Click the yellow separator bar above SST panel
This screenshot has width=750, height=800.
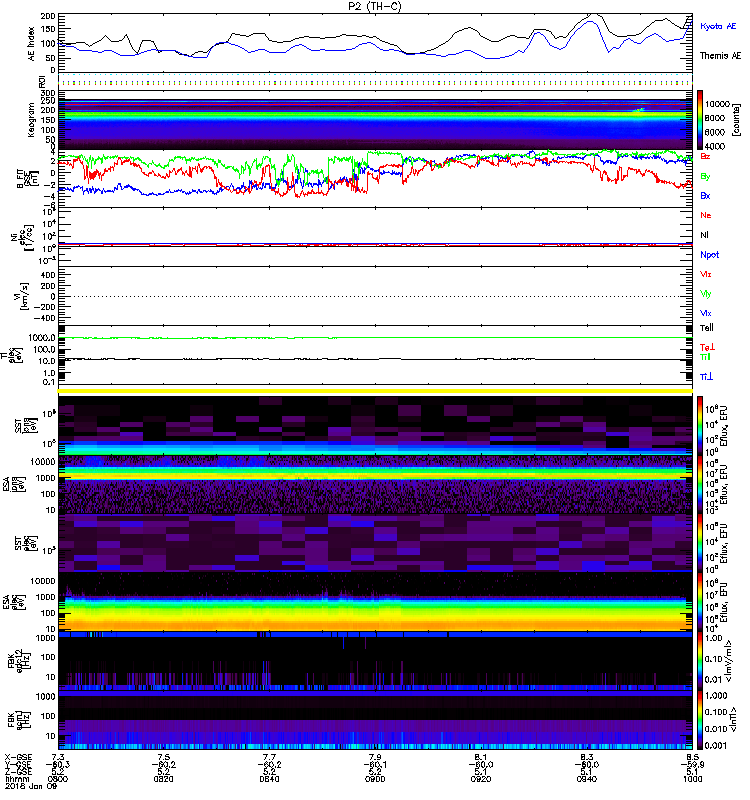coord(375,391)
